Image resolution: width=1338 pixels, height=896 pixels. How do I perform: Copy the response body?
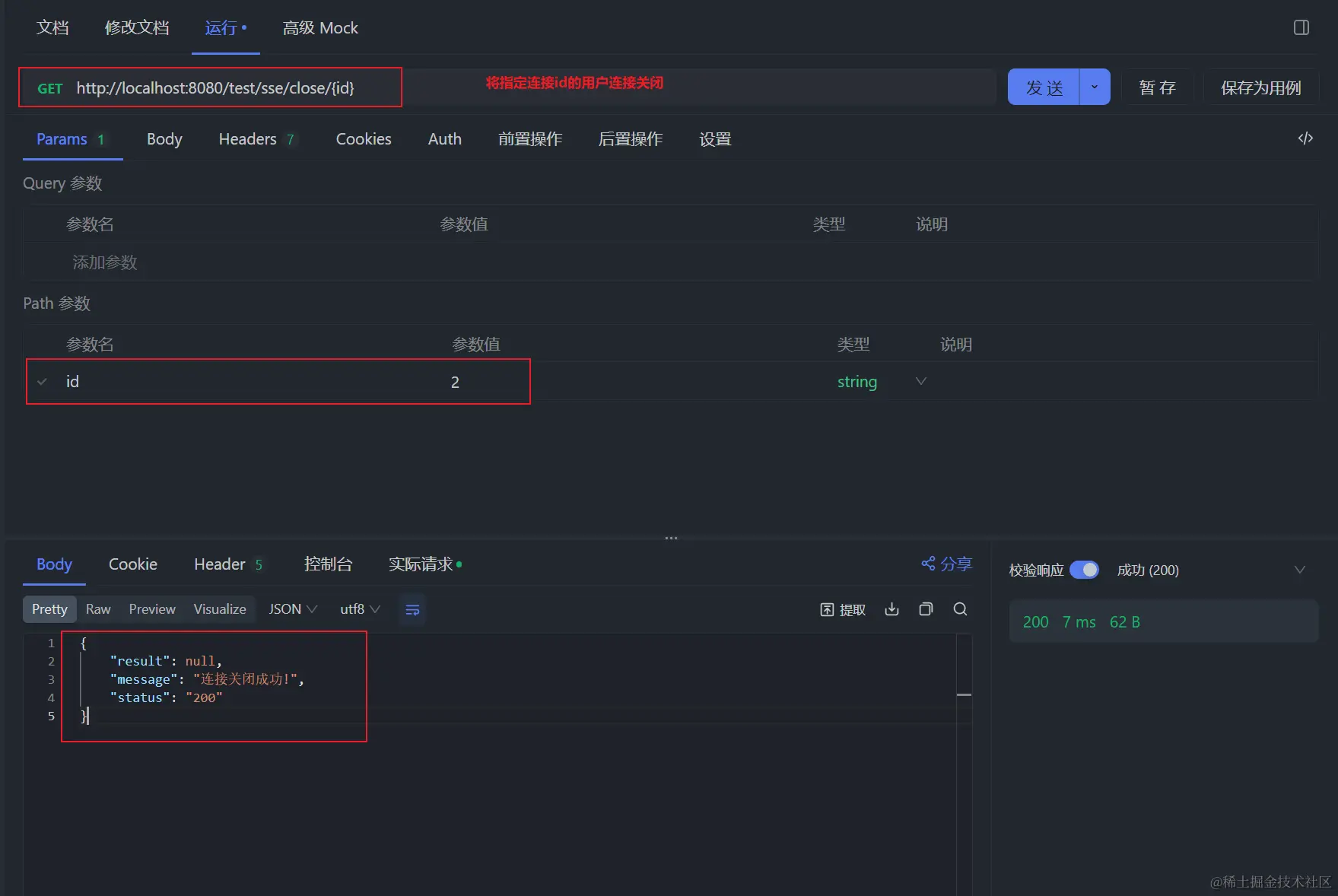coord(926,609)
